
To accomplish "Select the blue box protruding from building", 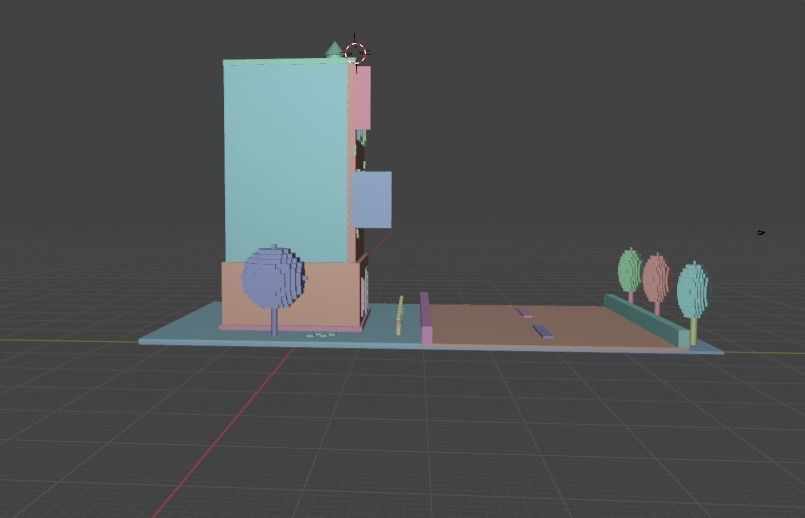I will (x=373, y=200).
